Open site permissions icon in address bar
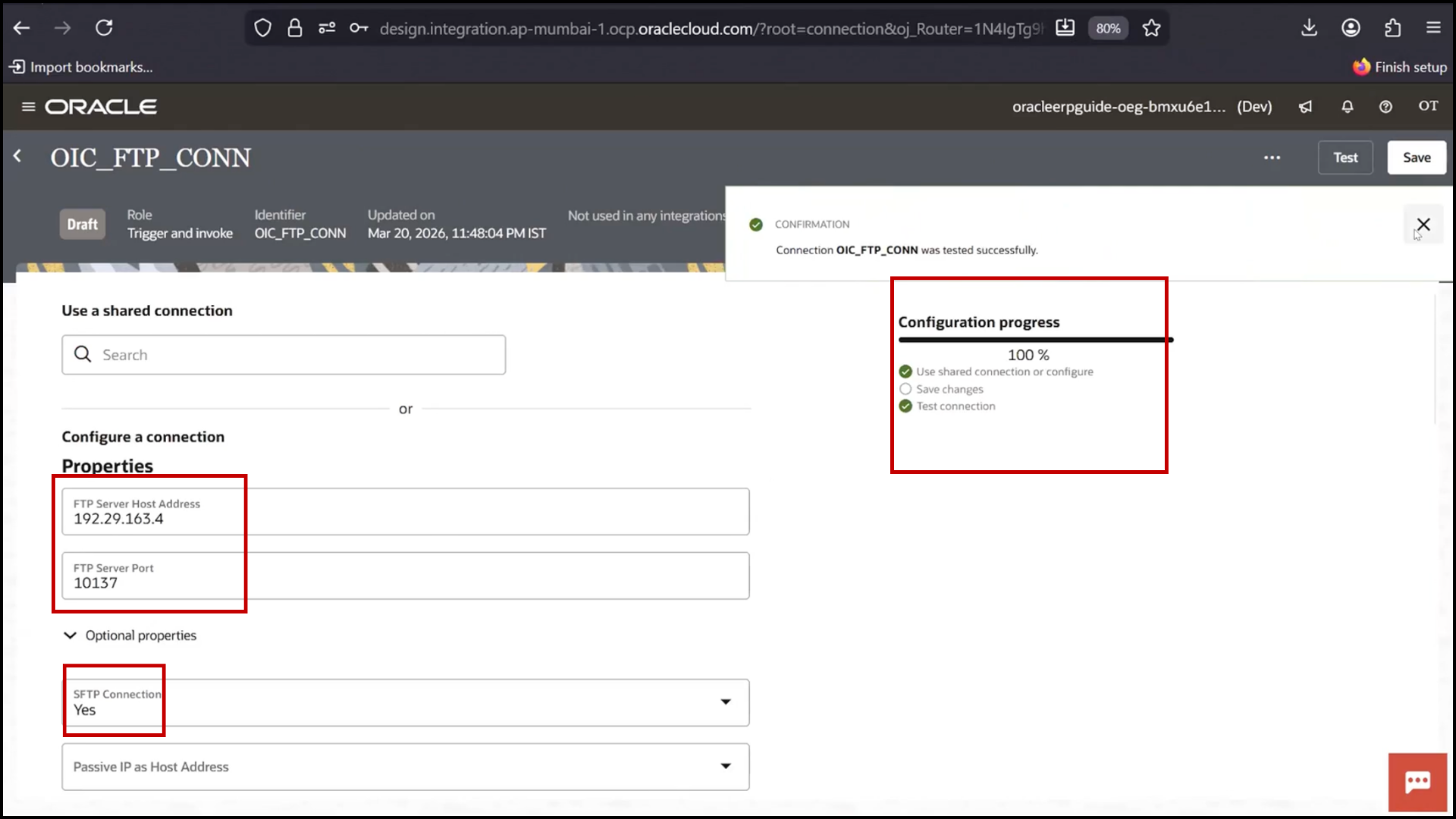This screenshot has height=819, width=1456. pos(327,28)
